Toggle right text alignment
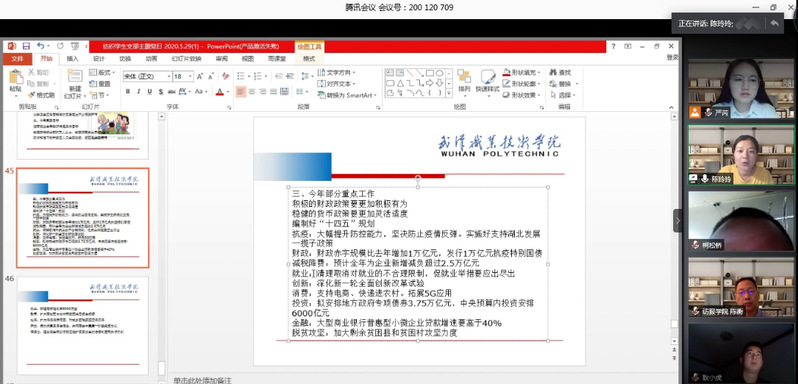The width and height of the screenshot is (798, 384). [x=263, y=92]
